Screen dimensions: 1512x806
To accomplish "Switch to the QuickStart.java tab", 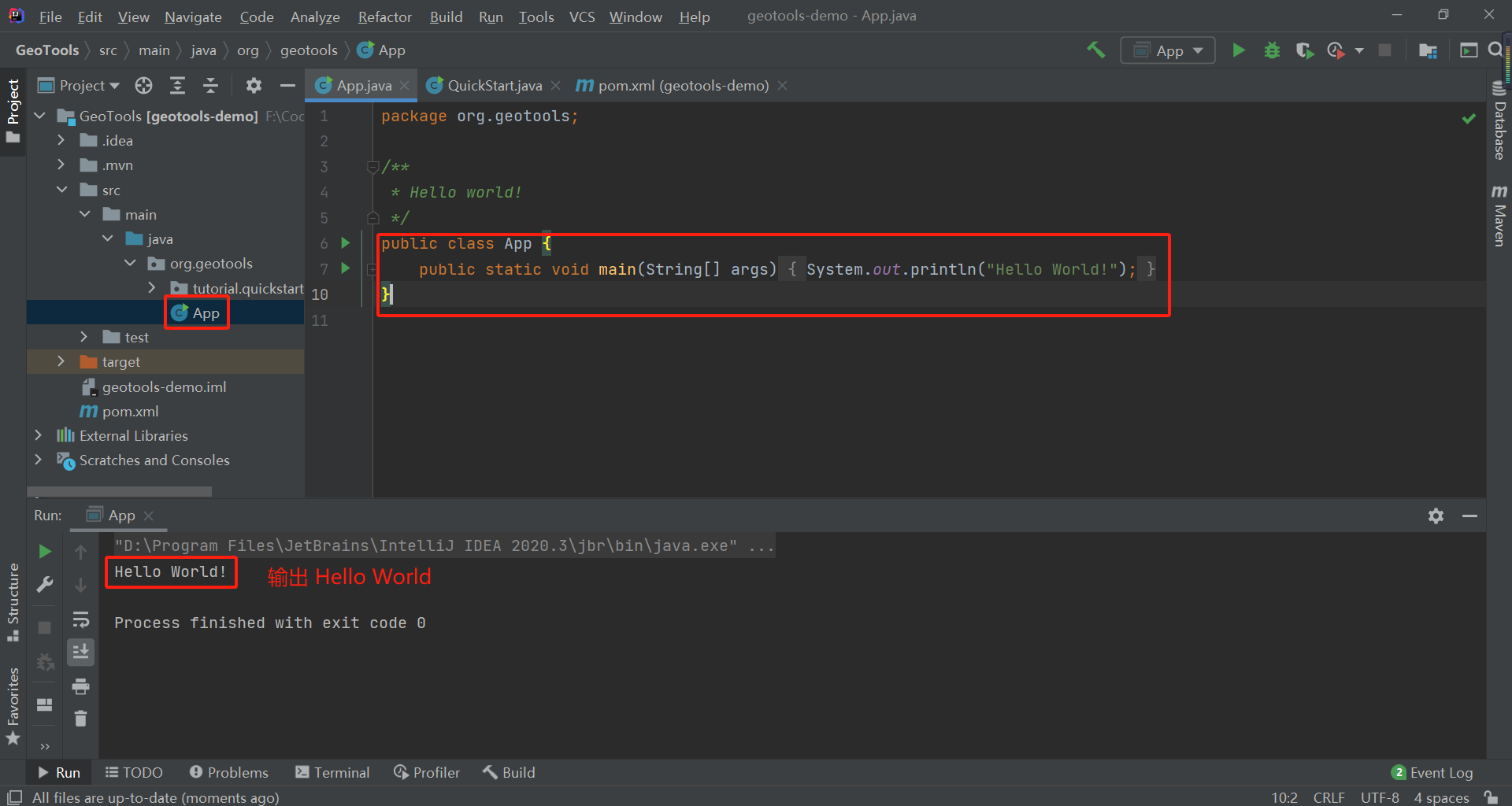I will [494, 85].
